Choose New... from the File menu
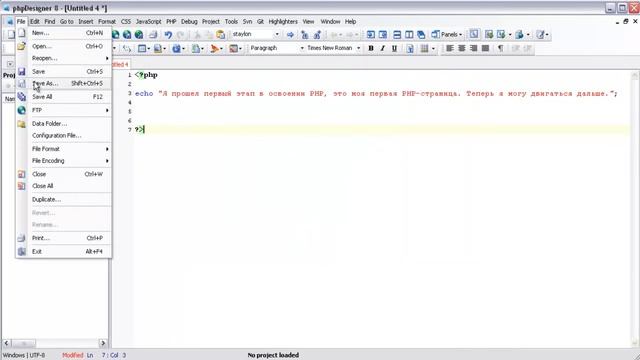 (64, 33)
